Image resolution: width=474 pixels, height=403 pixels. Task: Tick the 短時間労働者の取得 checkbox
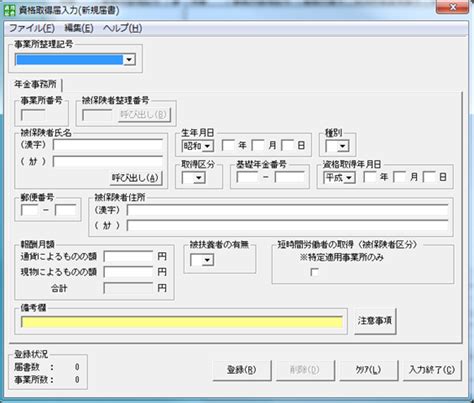point(314,272)
